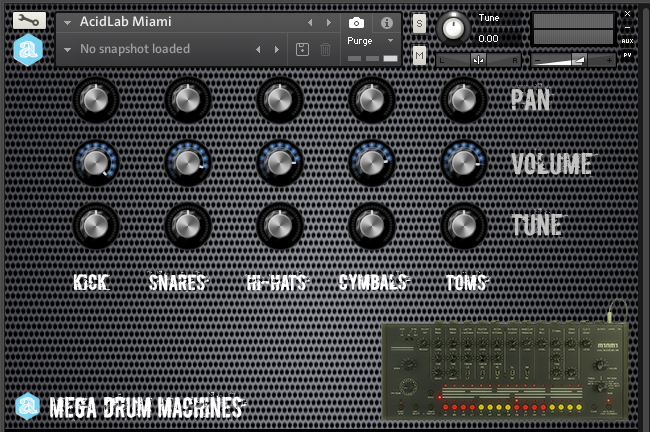Viewport: 650px width, 432px height.
Task: Click the Hi-Hats tune knob
Action: (x=280, y=226)
